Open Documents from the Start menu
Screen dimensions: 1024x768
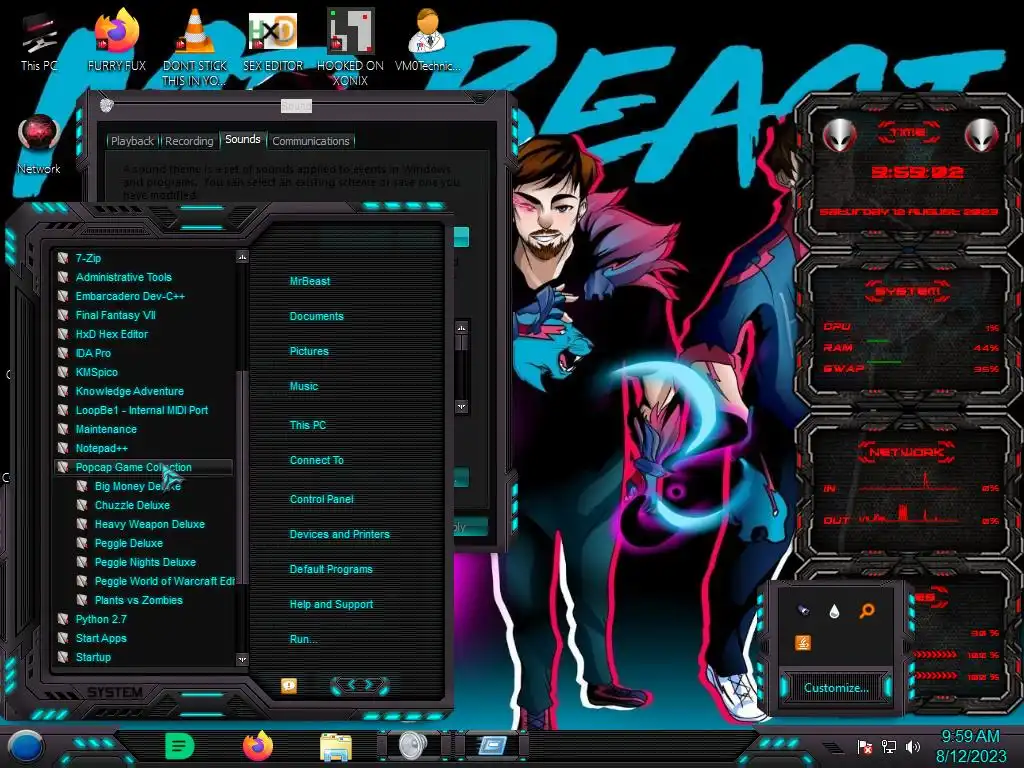click(x=317, y=316)
